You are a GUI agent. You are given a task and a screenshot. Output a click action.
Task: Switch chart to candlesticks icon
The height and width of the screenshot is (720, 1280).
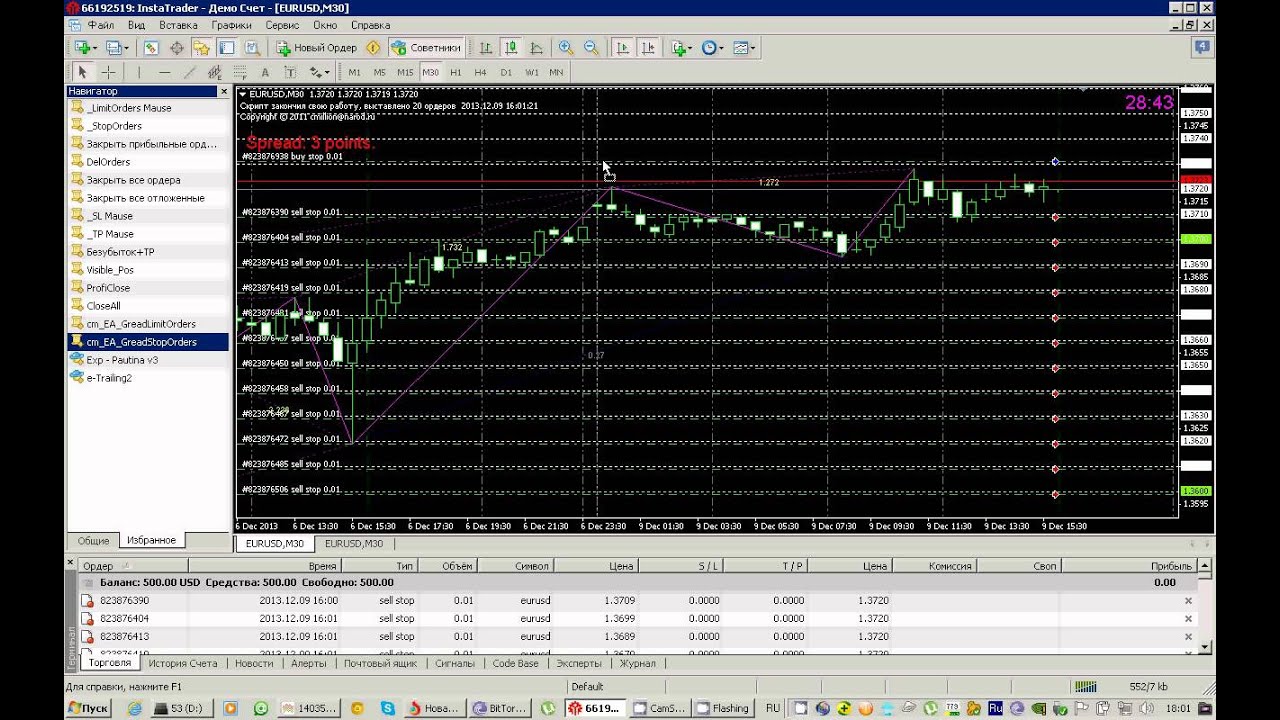point(511,47)
